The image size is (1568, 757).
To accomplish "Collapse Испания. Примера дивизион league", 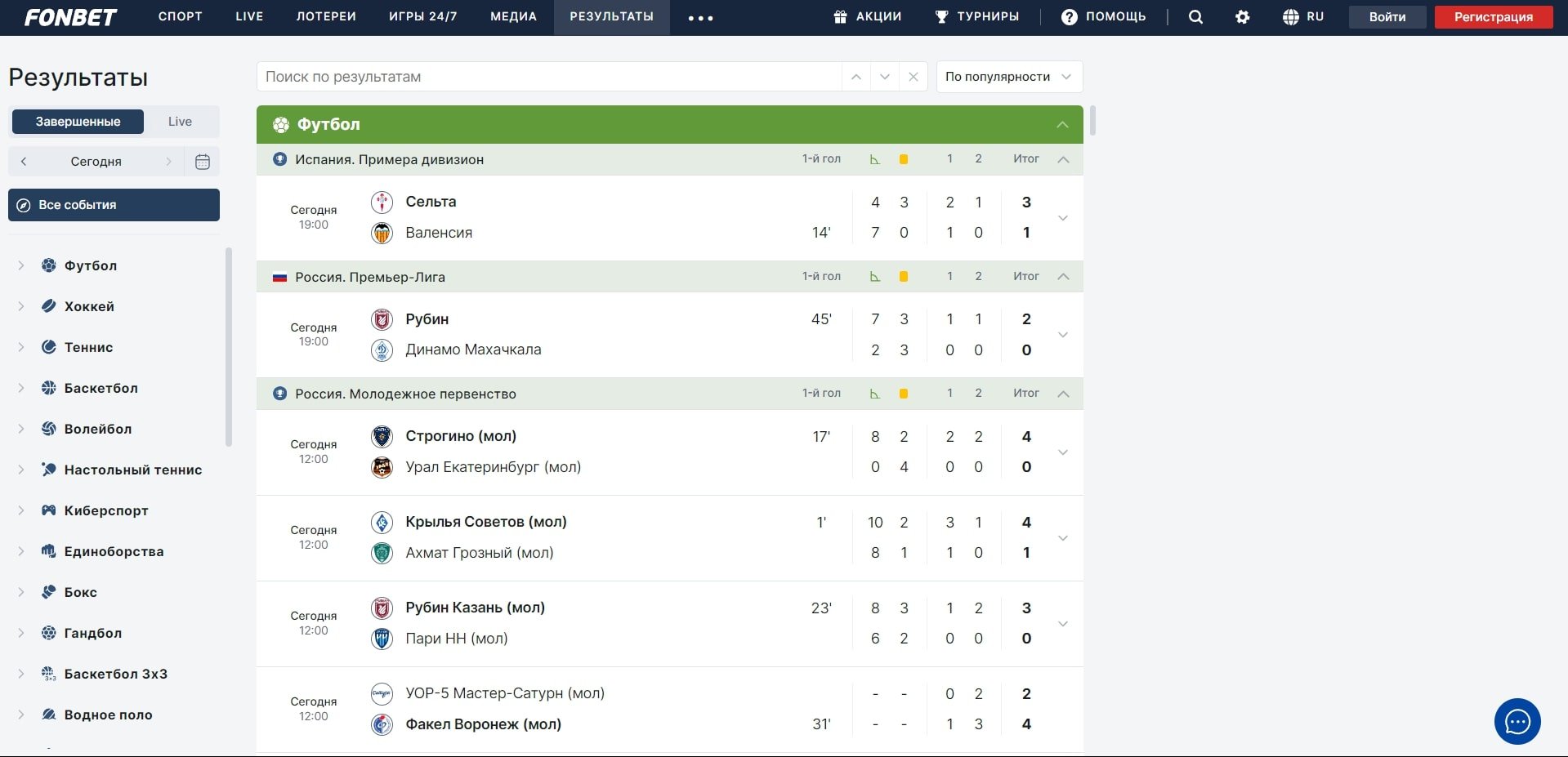I will [1063, 160].
